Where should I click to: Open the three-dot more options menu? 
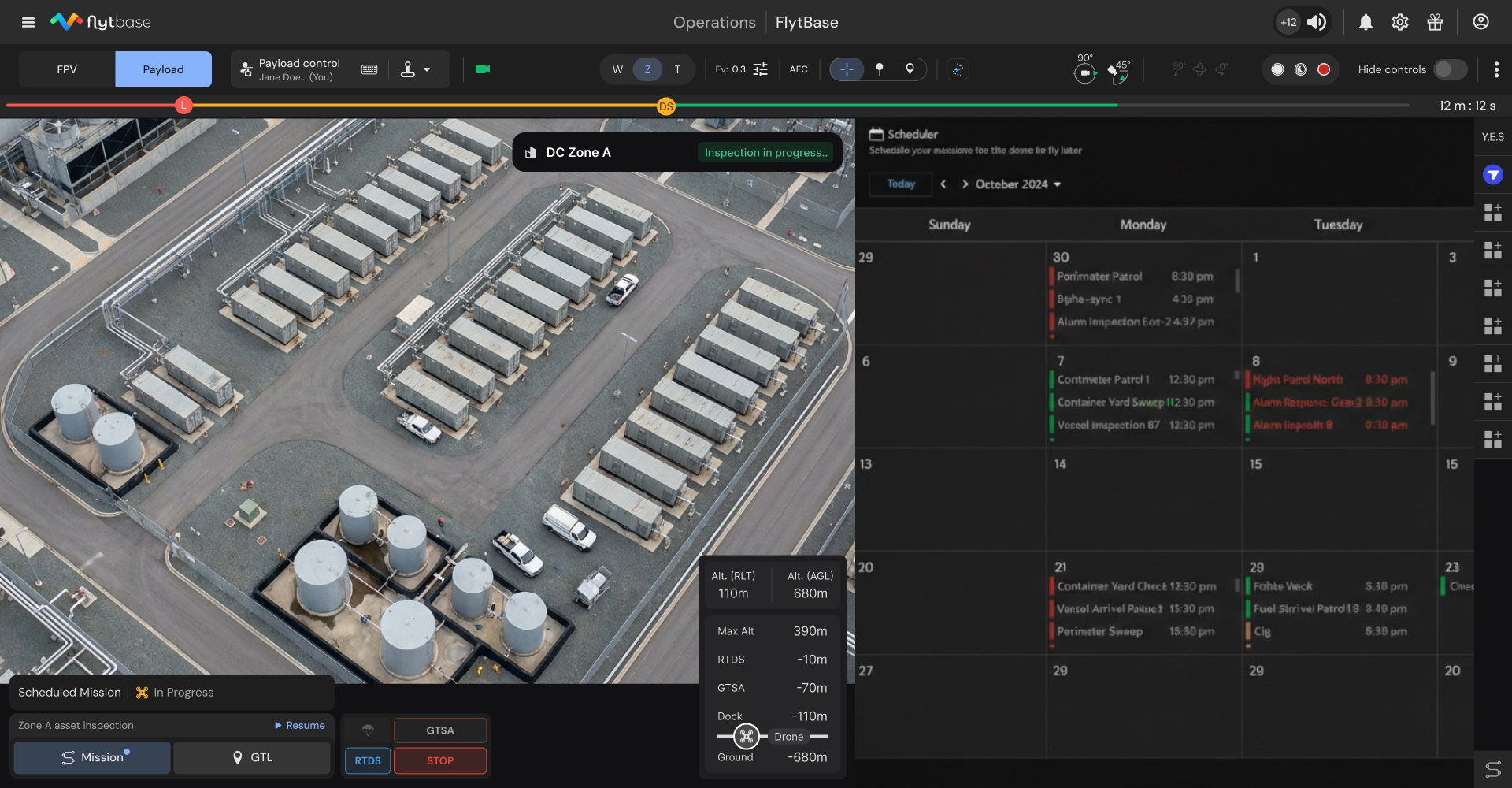pos(1496,69)
